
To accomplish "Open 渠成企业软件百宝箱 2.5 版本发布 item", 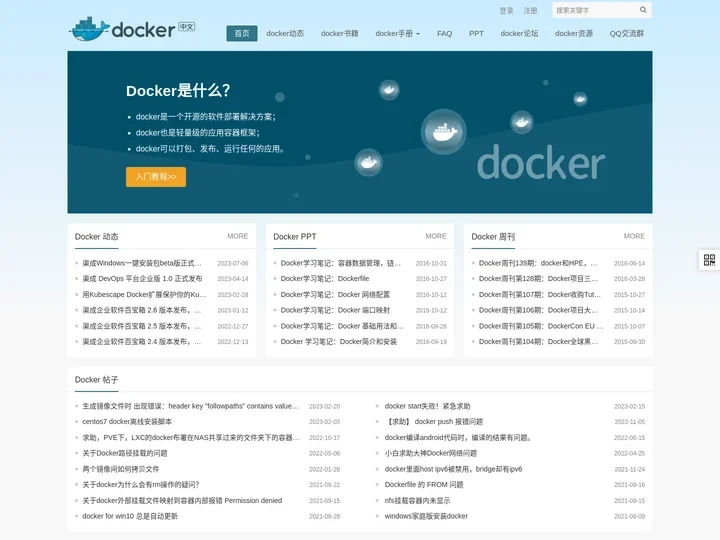I will 141,326.
